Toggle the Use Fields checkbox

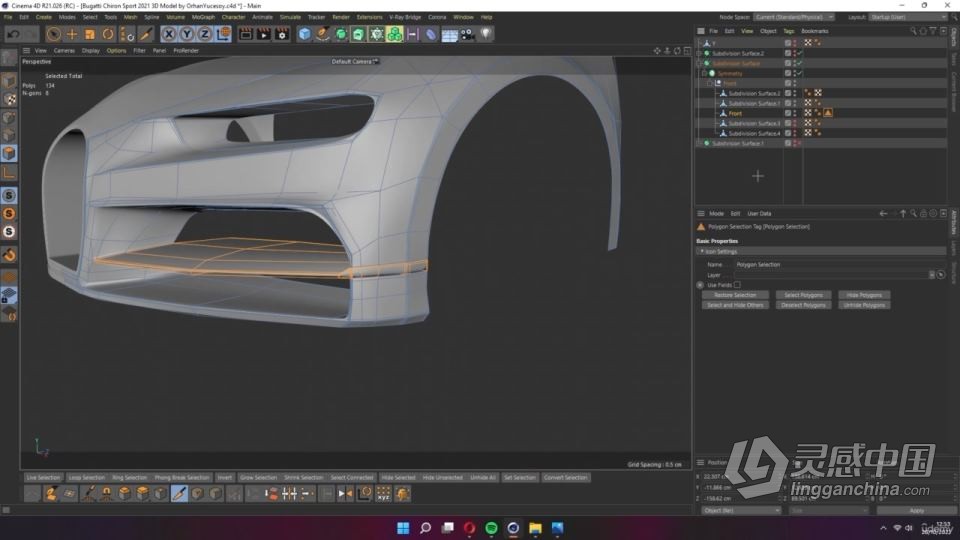coord(737,285)
